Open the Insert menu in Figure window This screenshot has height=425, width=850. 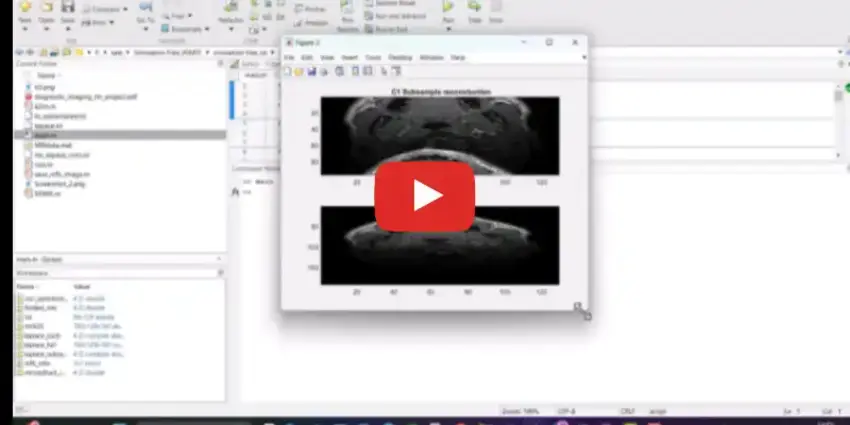tap(348, 57)
